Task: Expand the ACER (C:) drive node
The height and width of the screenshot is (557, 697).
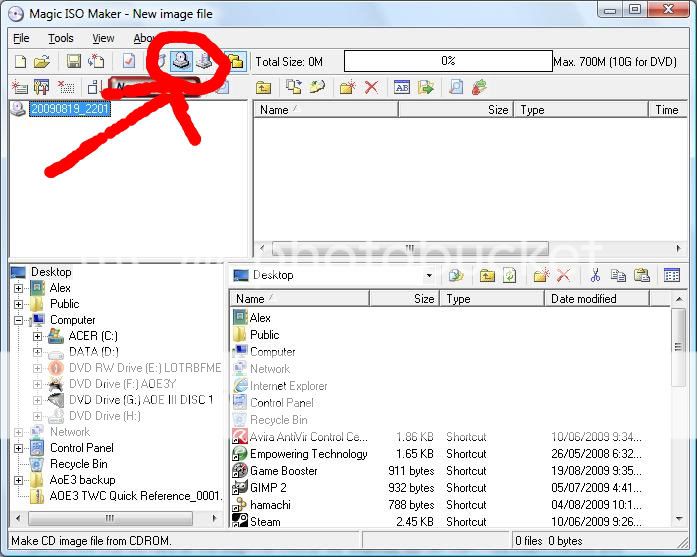Action: click(37, 336)
